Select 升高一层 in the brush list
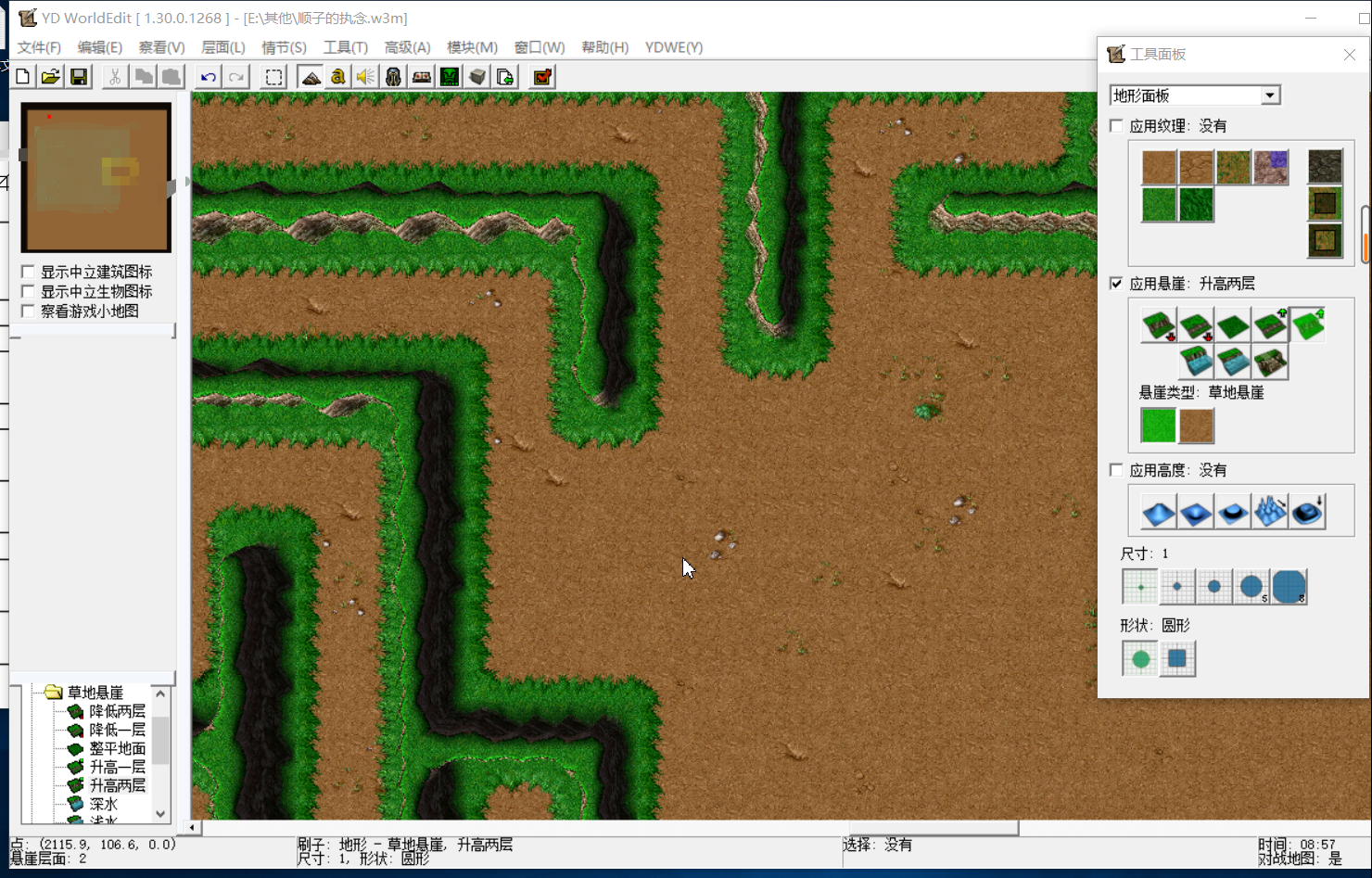This screenshot has height=878, width=1372. (117, 767)
